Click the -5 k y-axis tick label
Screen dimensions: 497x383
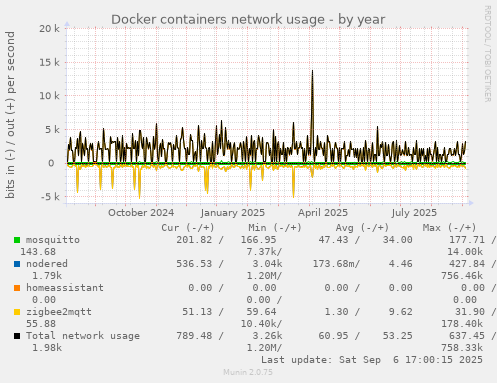(50, 197)
